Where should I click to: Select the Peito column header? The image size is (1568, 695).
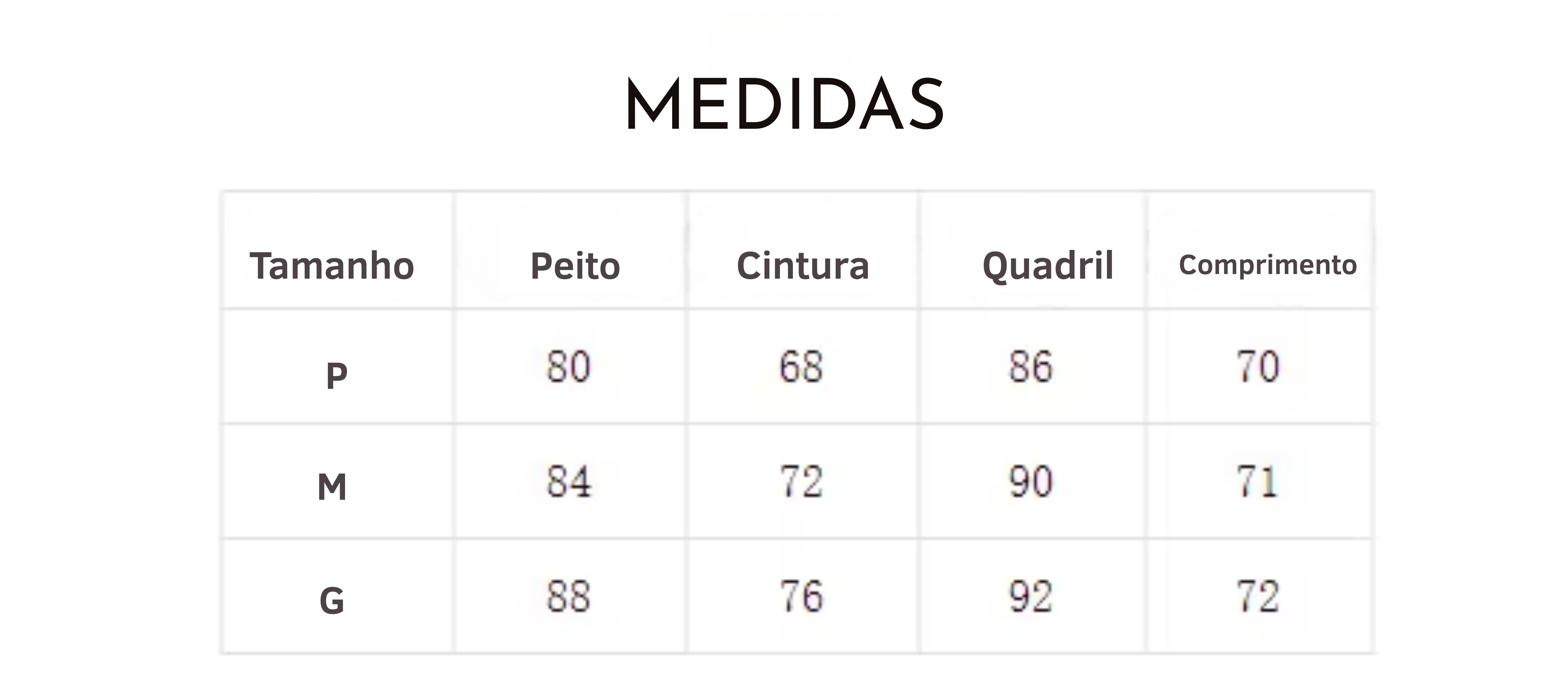(575, 265)
